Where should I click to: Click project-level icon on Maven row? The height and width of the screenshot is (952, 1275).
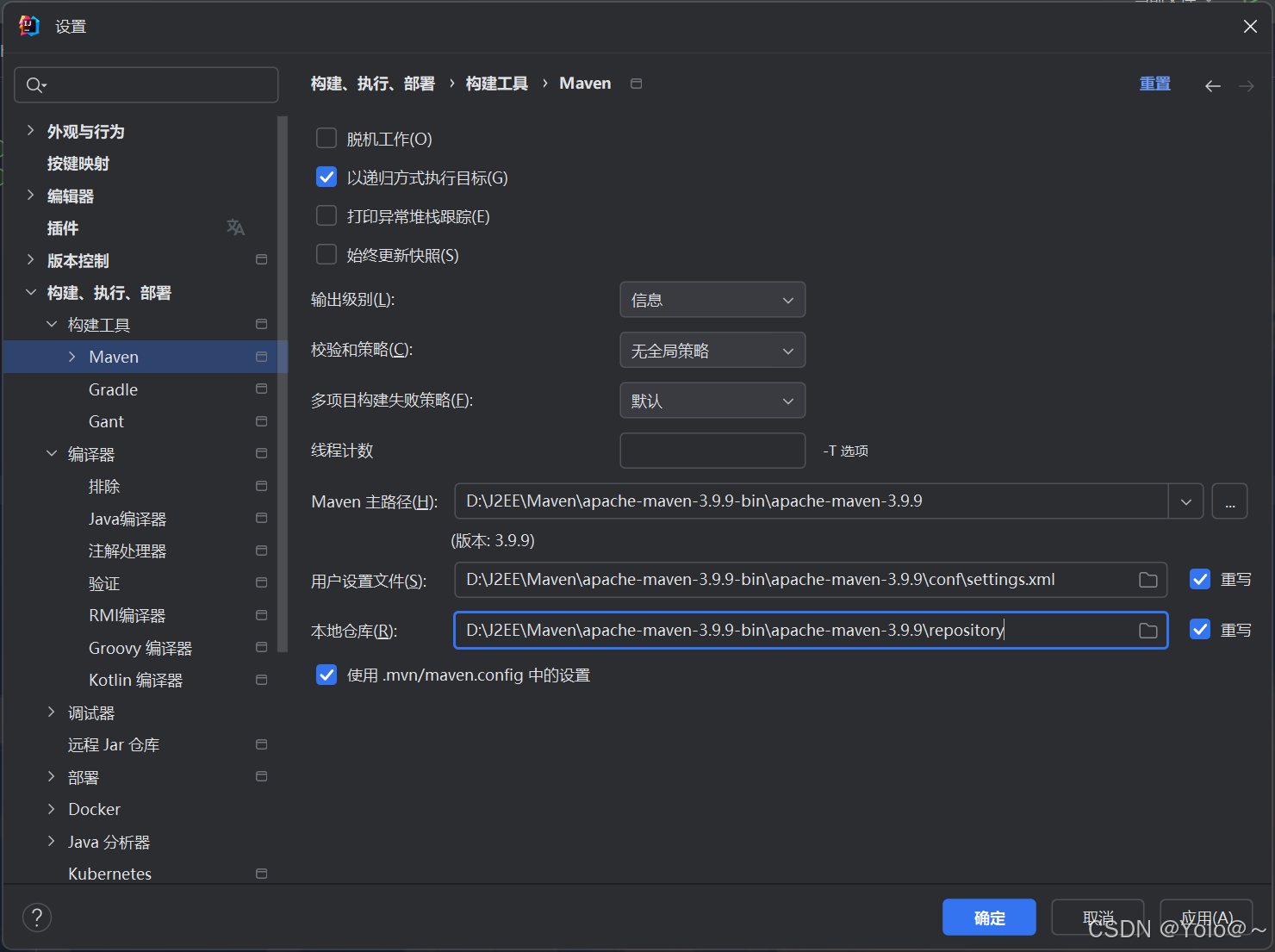pyautogui.click(x=262, y=357)
